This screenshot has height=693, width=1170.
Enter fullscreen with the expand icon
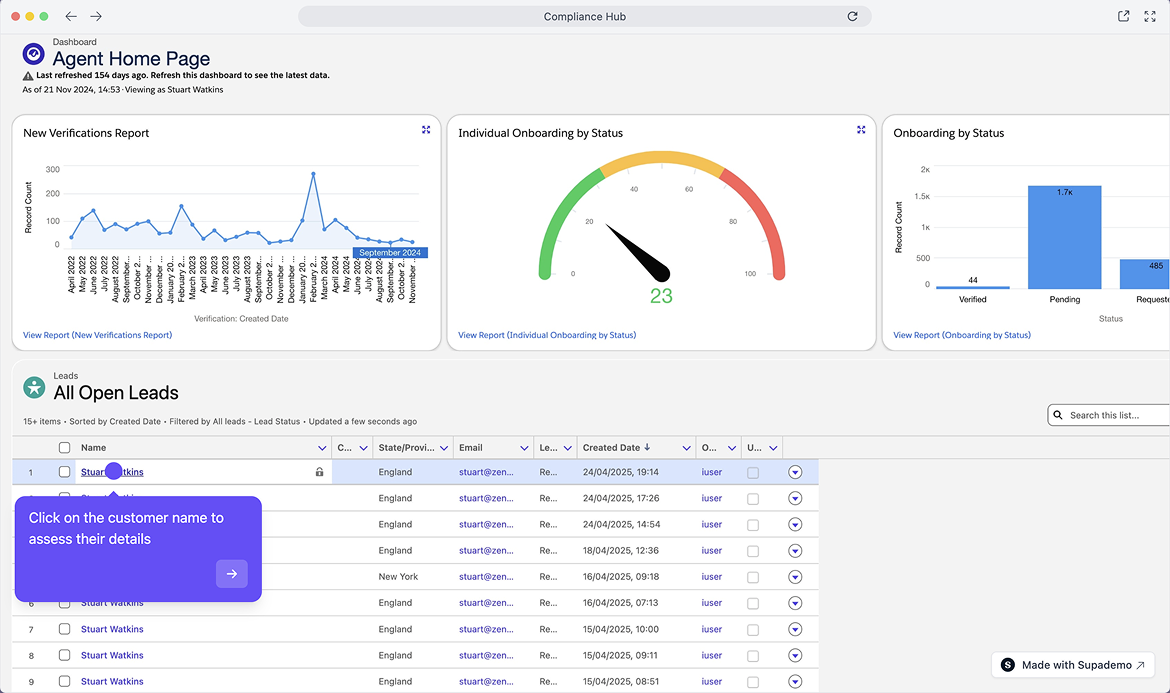(x=1150, y=17)
